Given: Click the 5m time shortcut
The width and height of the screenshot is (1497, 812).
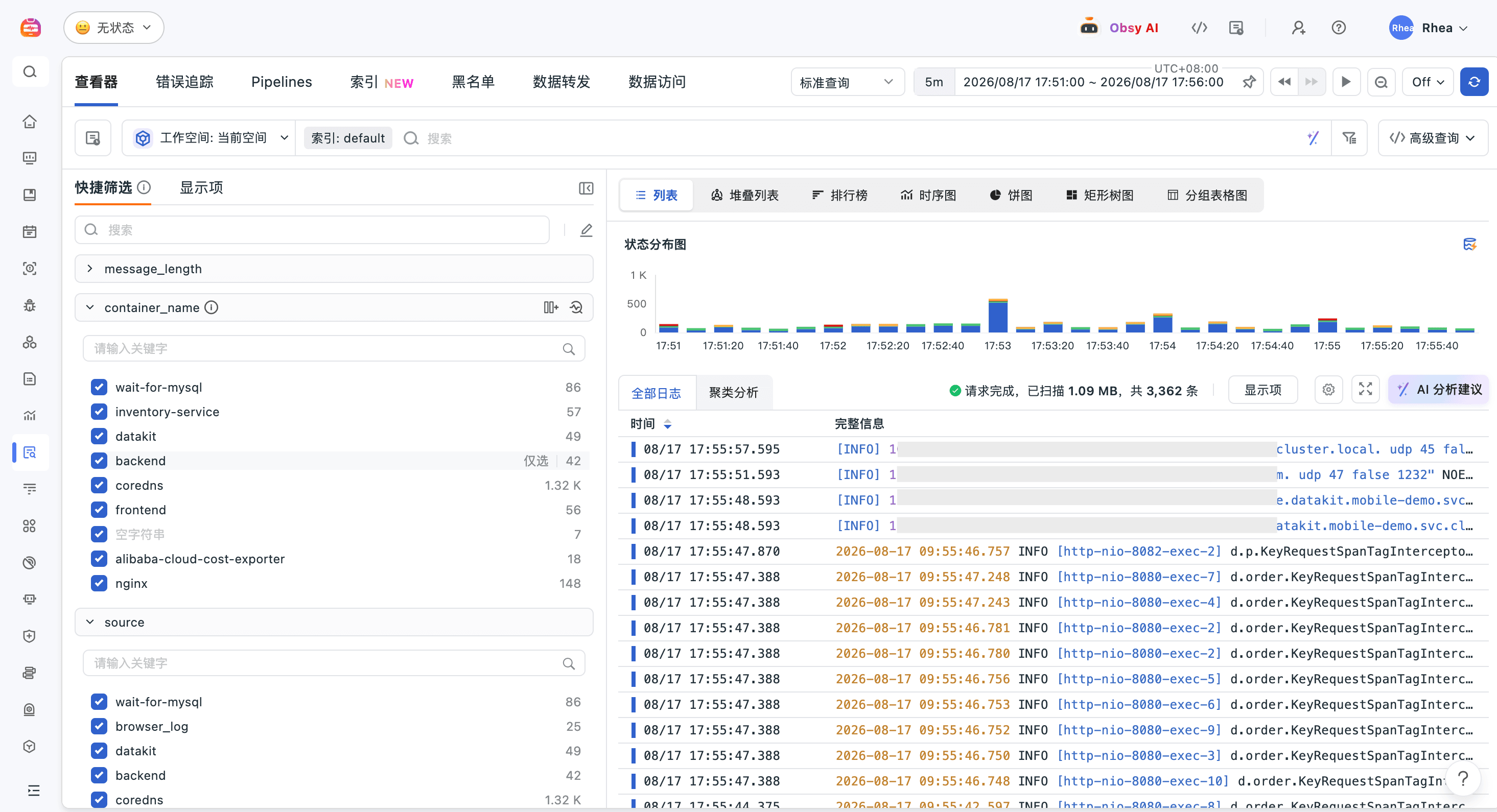Looking at the screenshot, I should click(934, 82).
